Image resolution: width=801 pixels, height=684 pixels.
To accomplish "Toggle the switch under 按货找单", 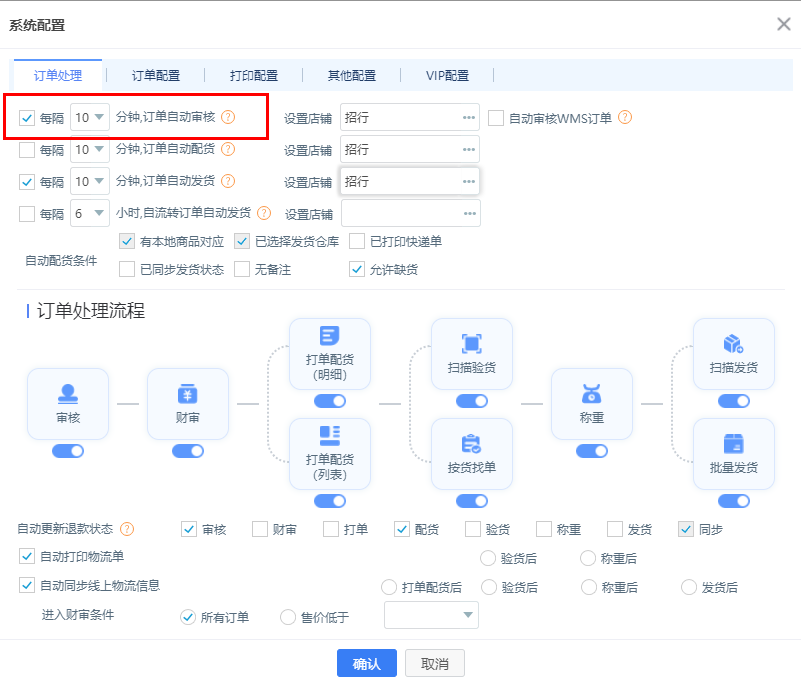I will (472, 501).
